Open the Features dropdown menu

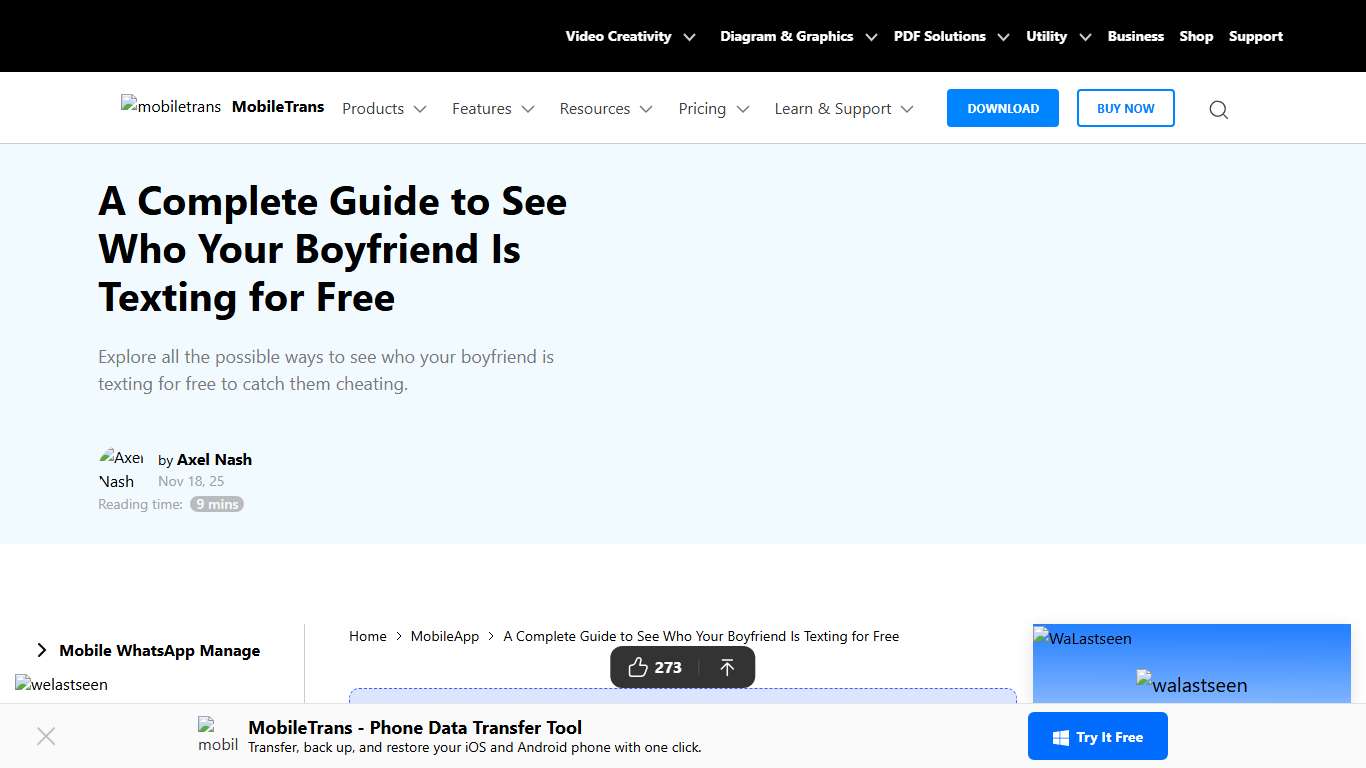click(x=492, y=108)
